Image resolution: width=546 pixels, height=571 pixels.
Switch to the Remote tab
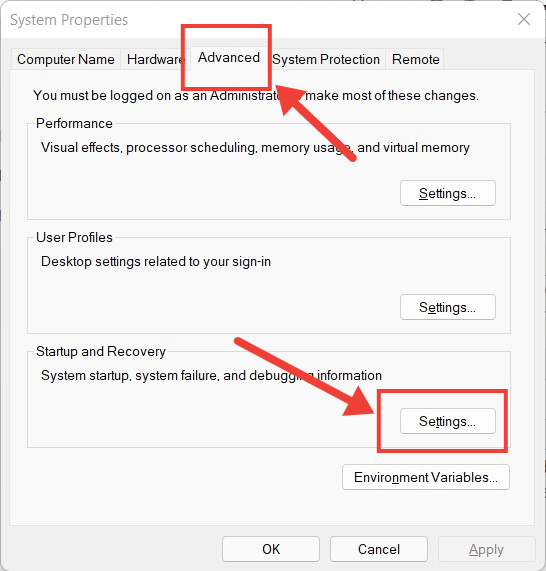[415, 59]
